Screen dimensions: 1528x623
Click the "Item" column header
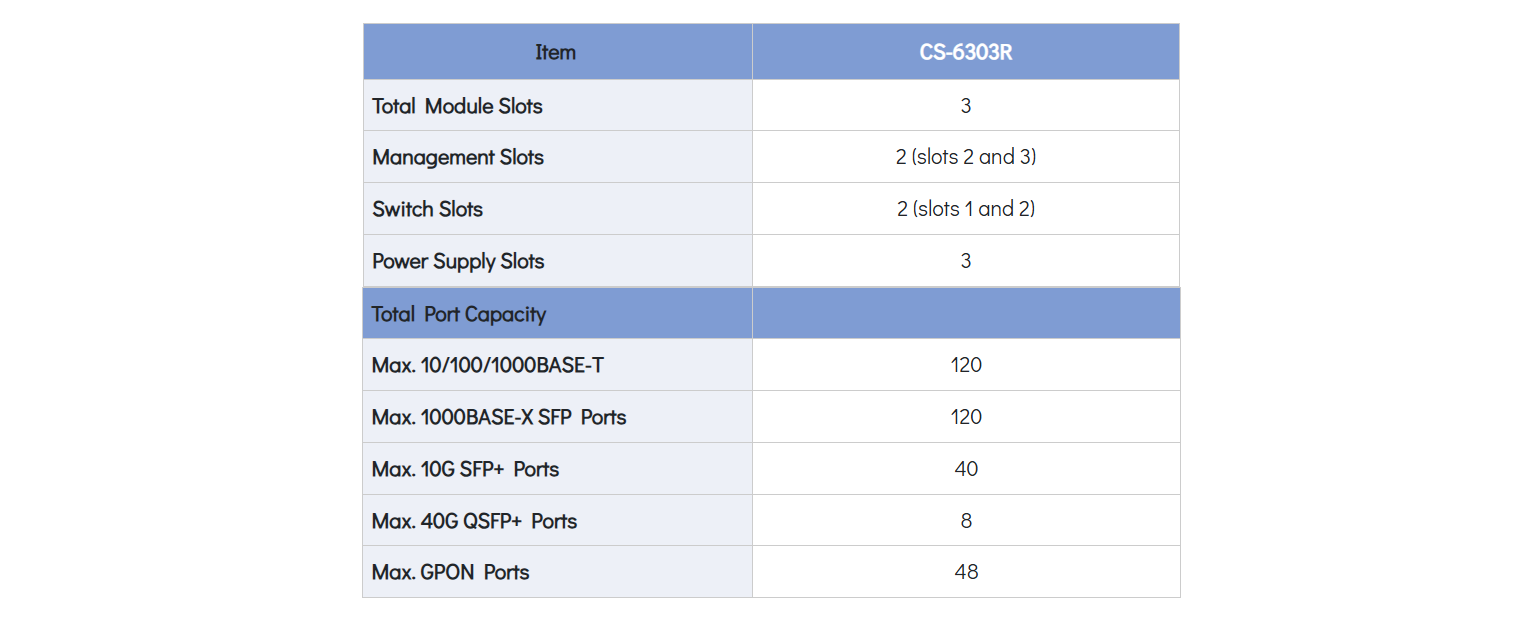[x=555, y=52]
